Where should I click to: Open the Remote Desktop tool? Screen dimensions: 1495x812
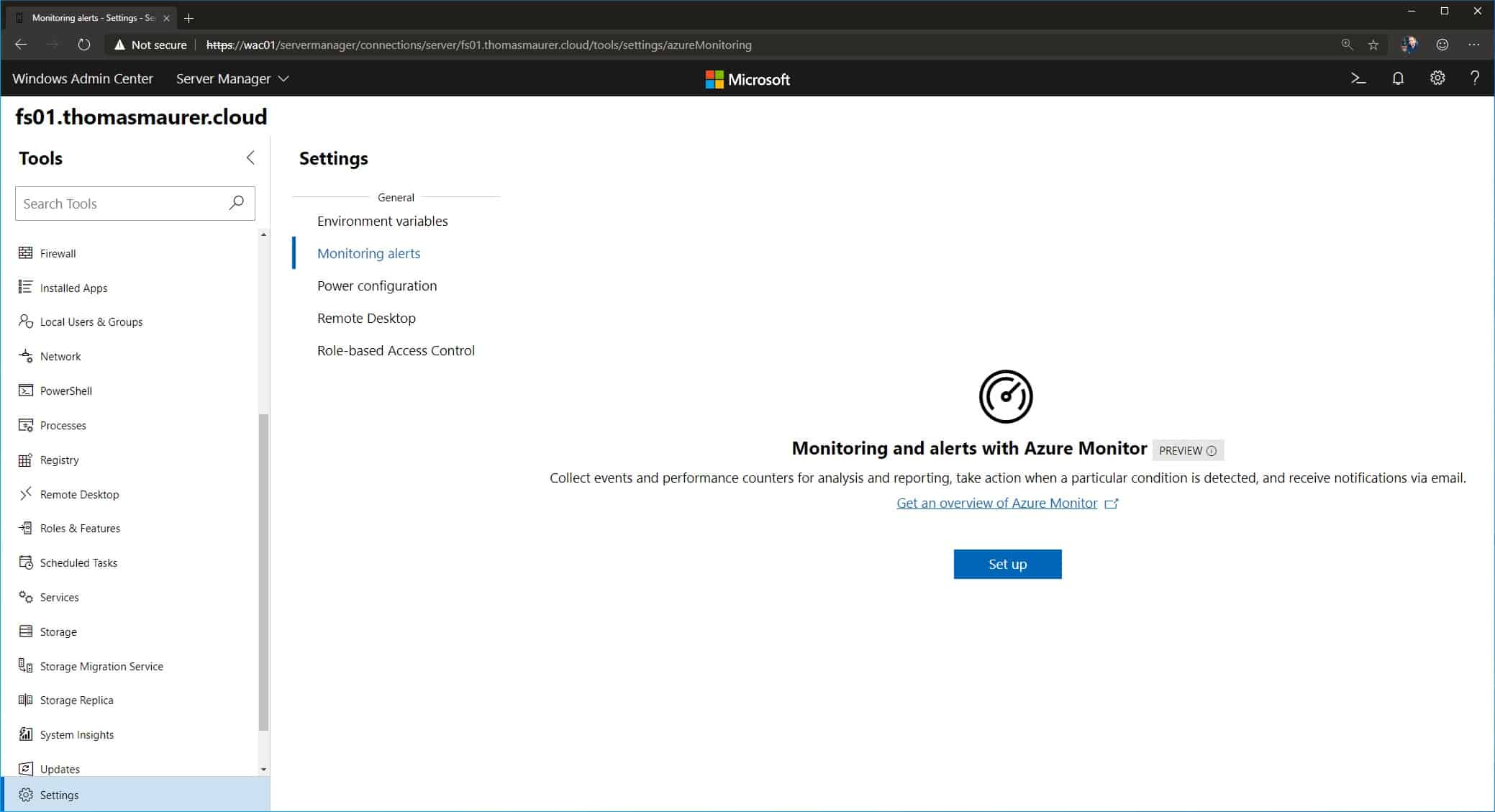(78, 493)
